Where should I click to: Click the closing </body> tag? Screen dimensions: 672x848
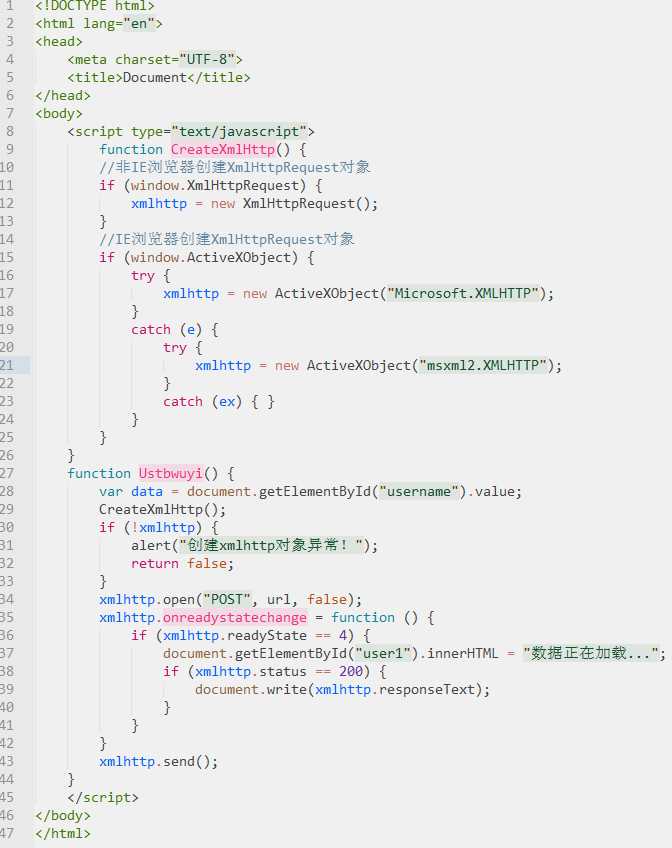[x=63, y=815]
